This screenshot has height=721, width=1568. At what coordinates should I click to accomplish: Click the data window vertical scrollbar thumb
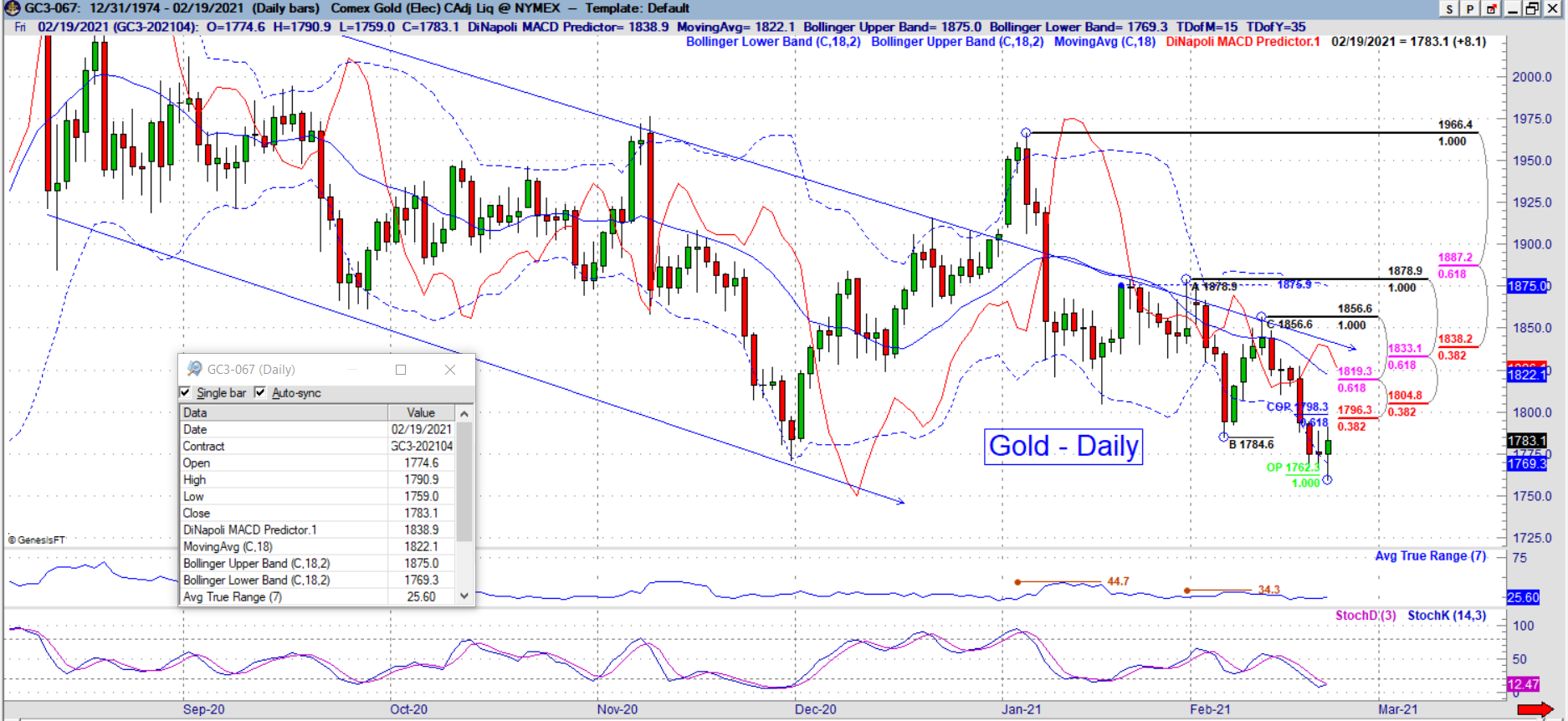pyautogui.click(x=464, y=481)
